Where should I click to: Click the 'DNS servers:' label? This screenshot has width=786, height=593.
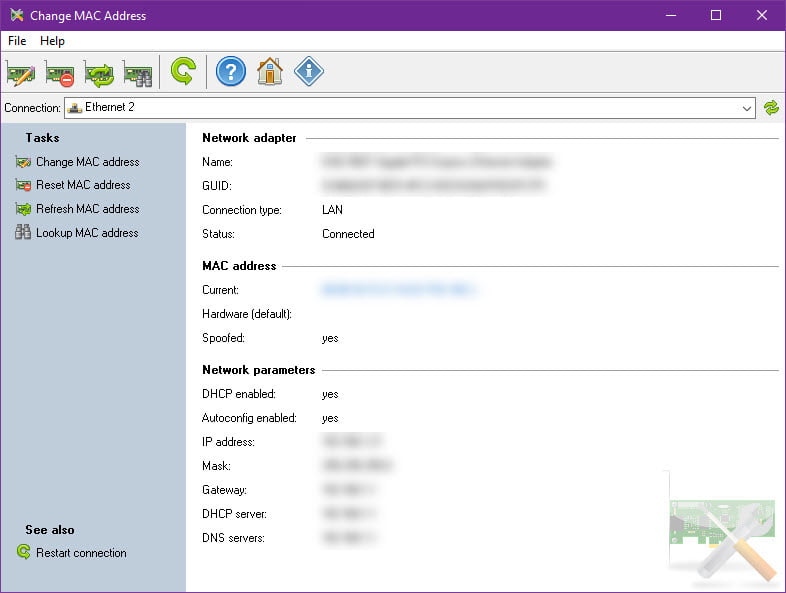pos(233,538)
